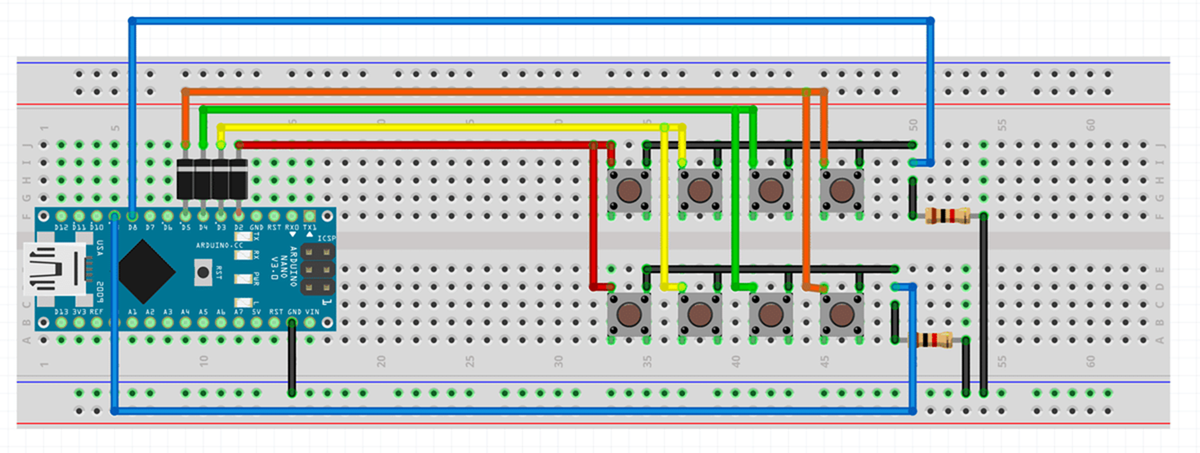This screenshot has height=453, width=1200.
Task: Select the first push button in top row
Action: (629, 188)
